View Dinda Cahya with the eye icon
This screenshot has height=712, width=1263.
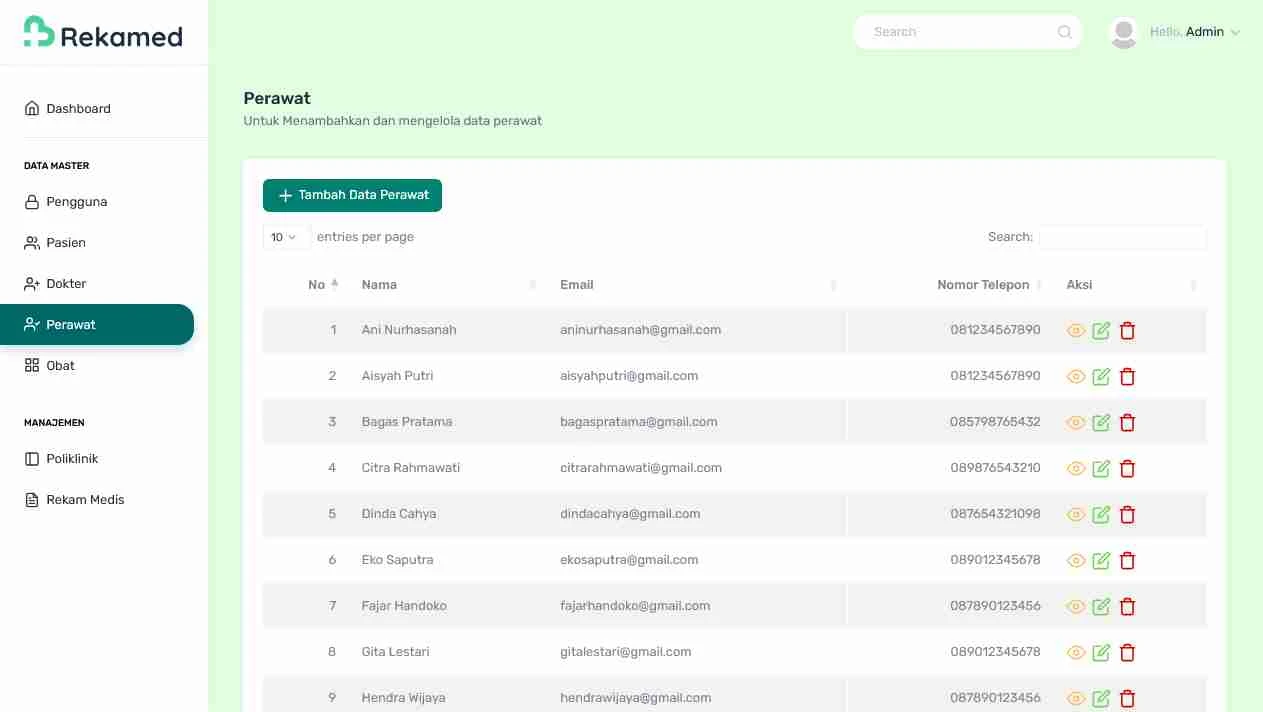tap(1076, 515)
